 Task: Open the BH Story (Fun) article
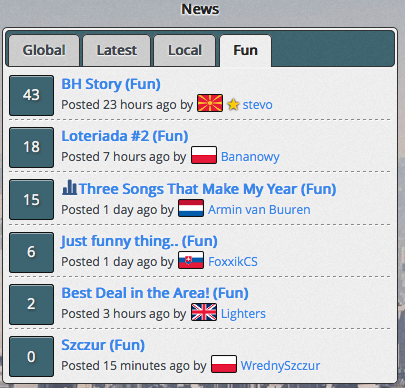[111, 84]
